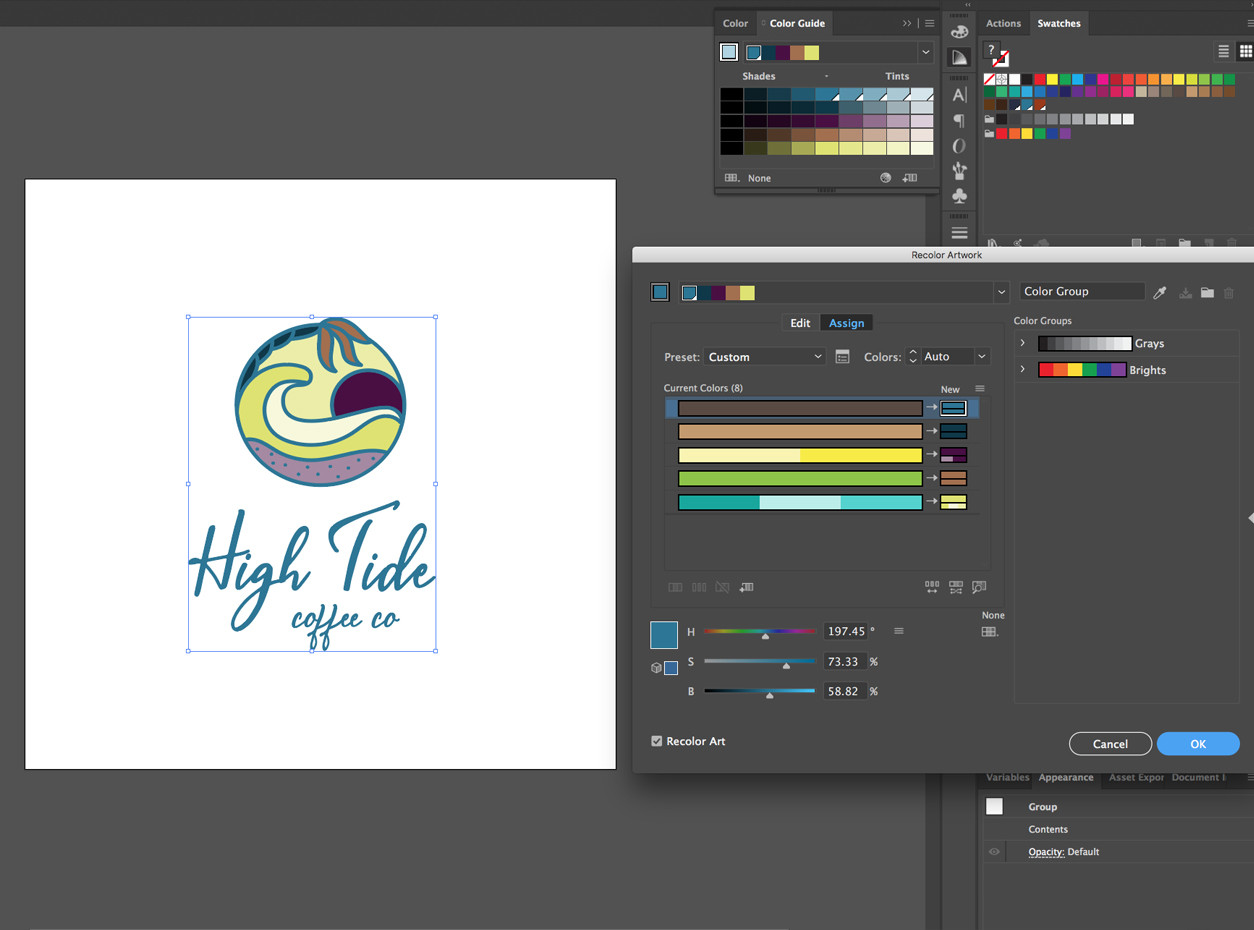This screenshot has width=1254, height=930.
Task: Uncheck the Recolor Art checkbox
Action: point(657,741)
